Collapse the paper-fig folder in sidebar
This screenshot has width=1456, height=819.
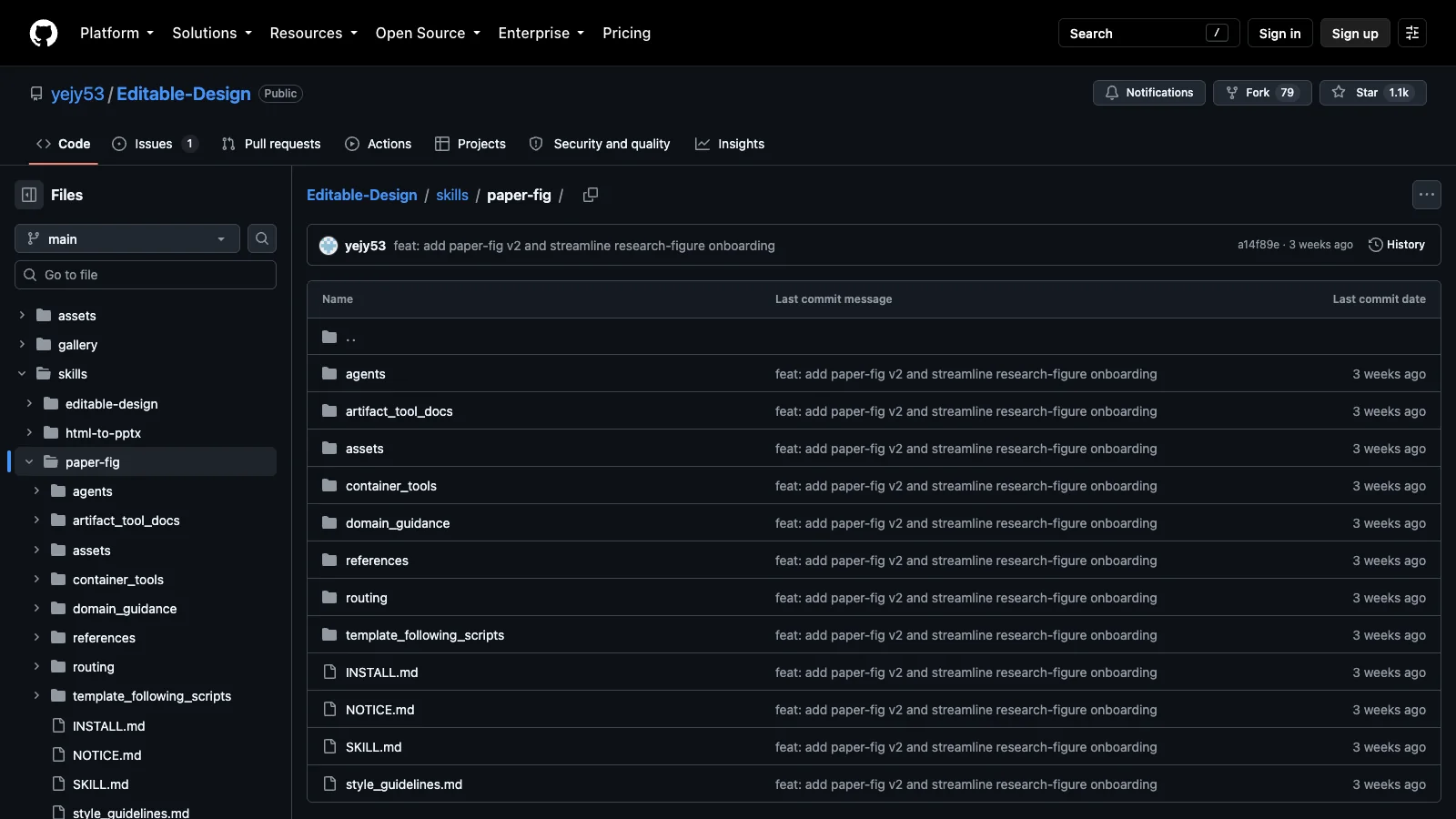point(29,462)
